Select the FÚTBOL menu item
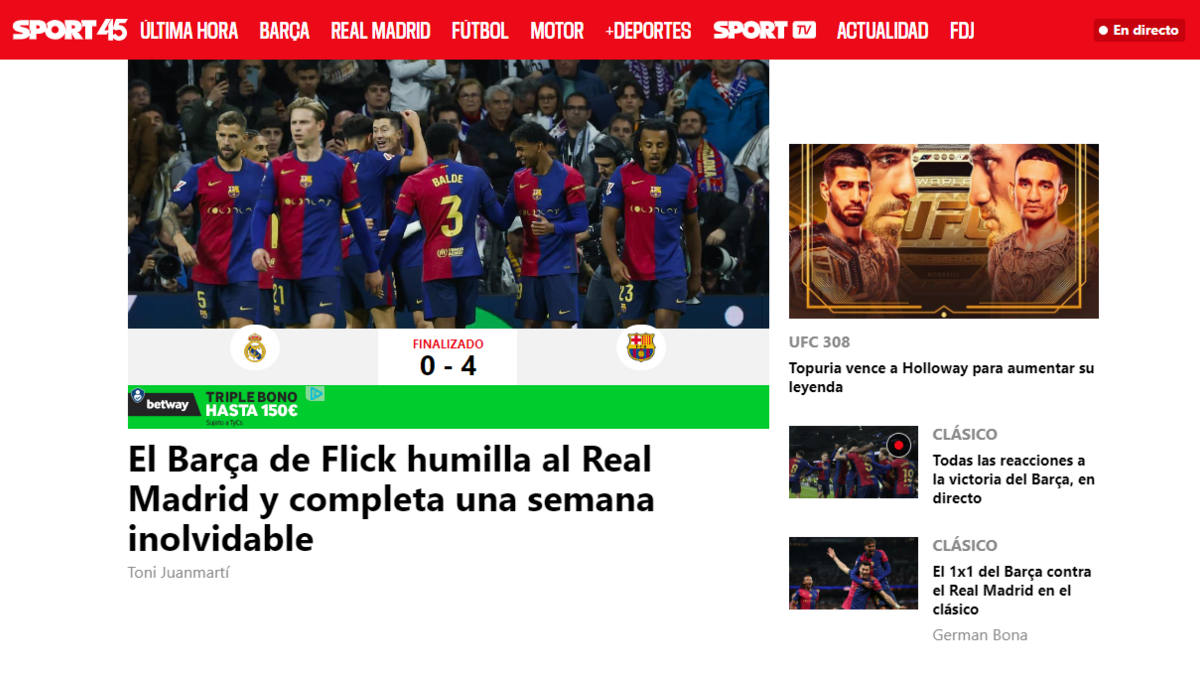Screen dimensions: 1200x676 [x=480, y=31]
